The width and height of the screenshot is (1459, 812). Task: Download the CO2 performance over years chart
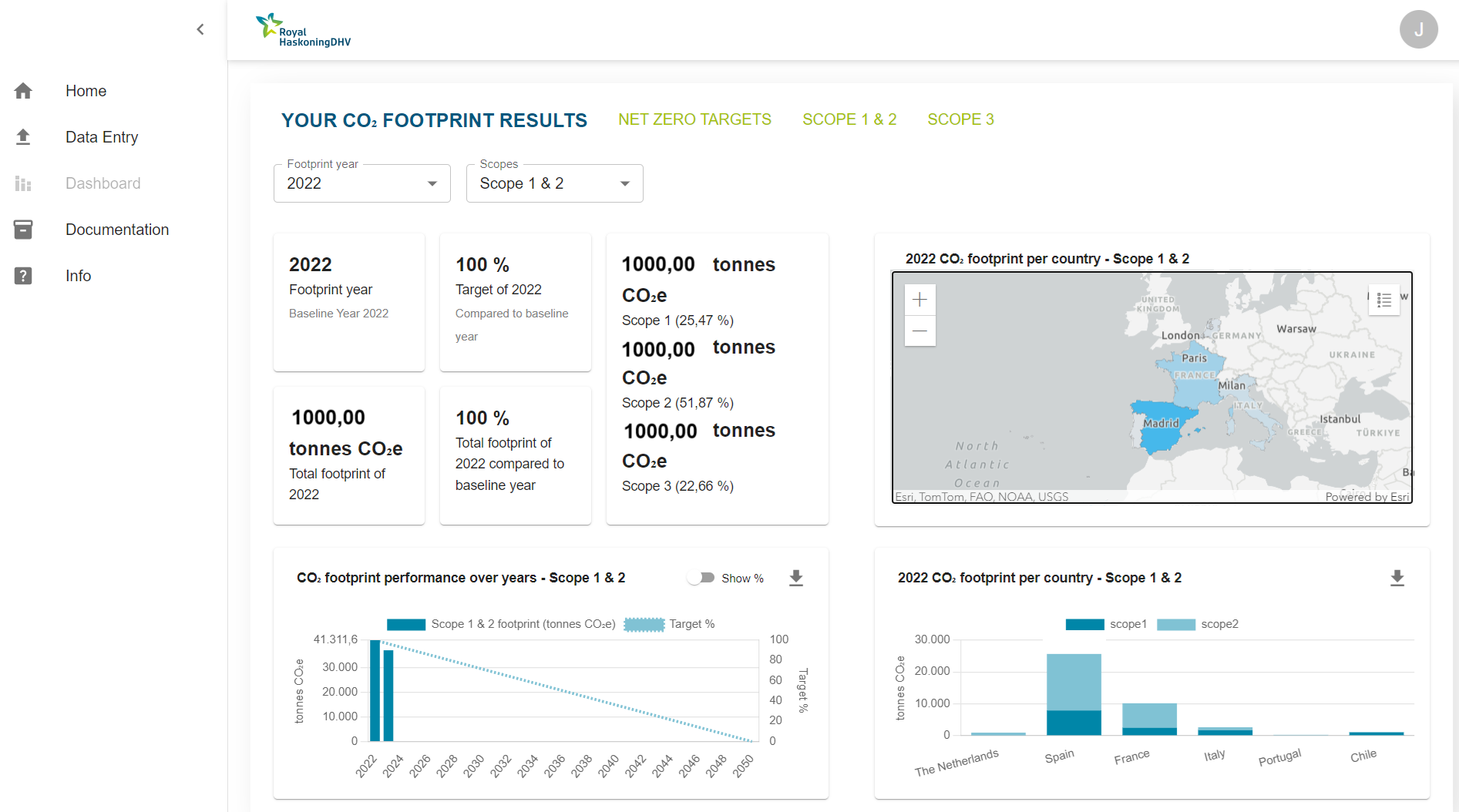(x=796, y=577)
